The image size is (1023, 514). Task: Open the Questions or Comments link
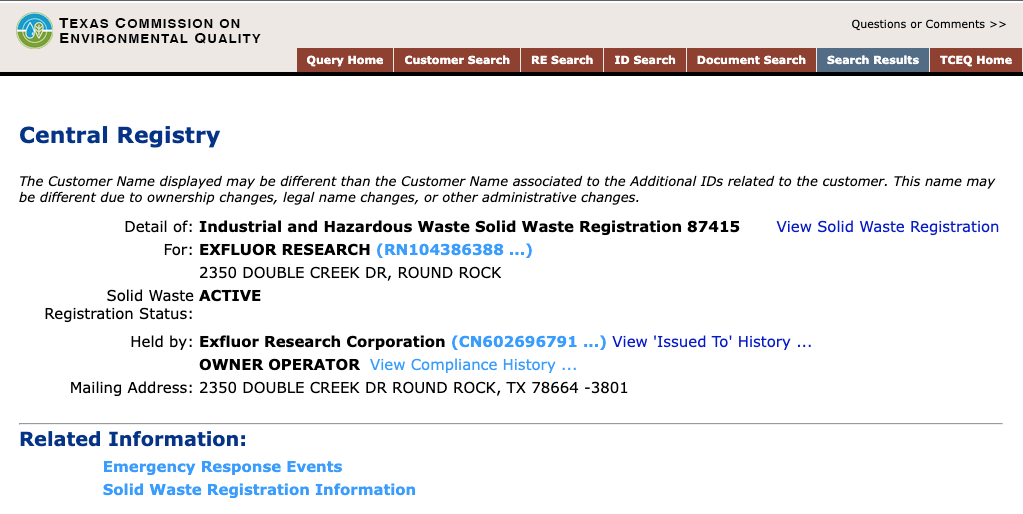[928, 24]
